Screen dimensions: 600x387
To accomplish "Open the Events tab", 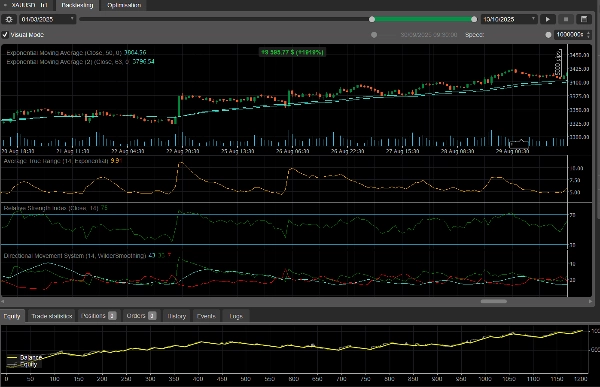I will [x=206, y=316].
